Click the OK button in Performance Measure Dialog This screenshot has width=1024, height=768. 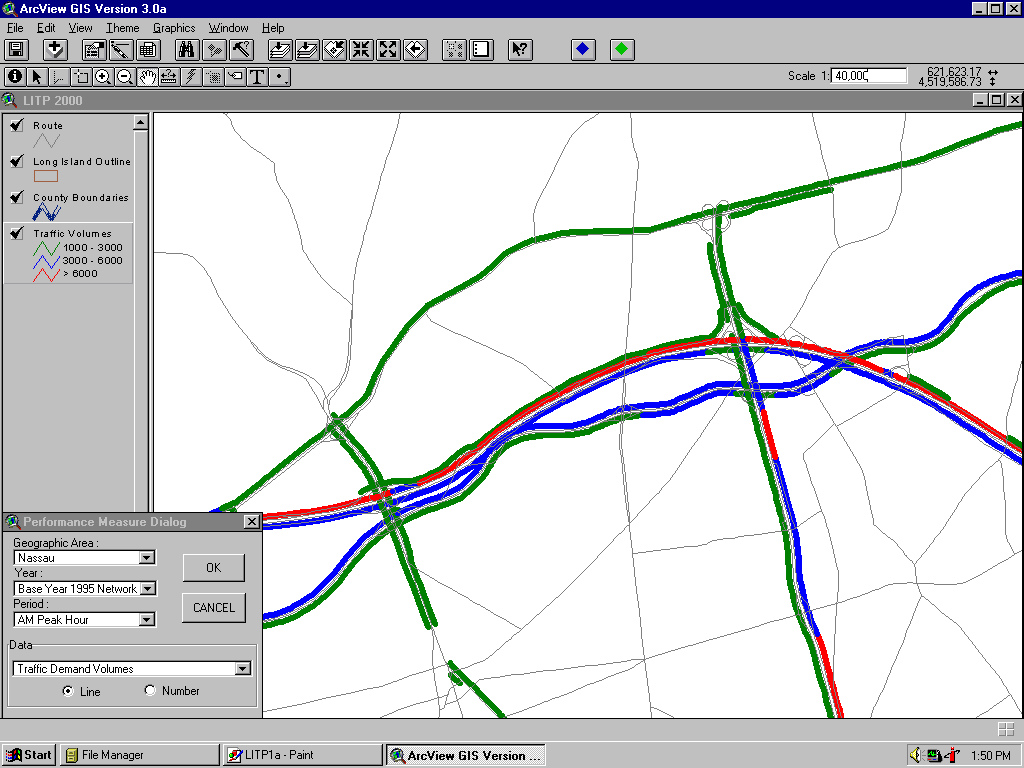coord(213,567)
